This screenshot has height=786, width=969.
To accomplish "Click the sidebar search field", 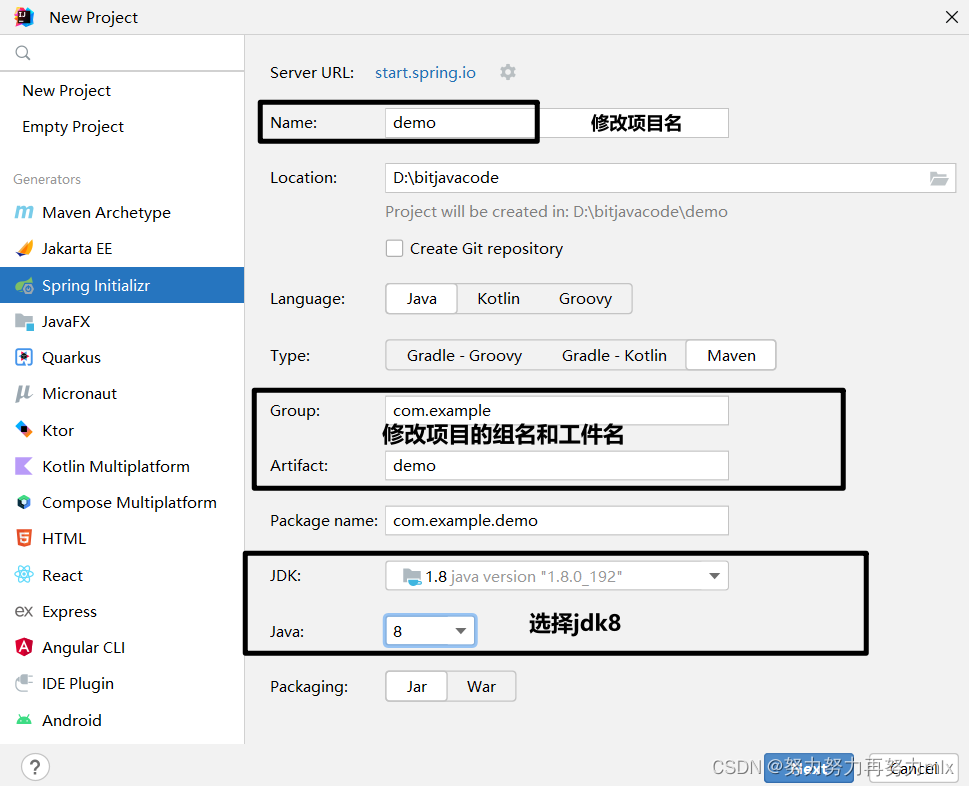I will pos(122,53).
